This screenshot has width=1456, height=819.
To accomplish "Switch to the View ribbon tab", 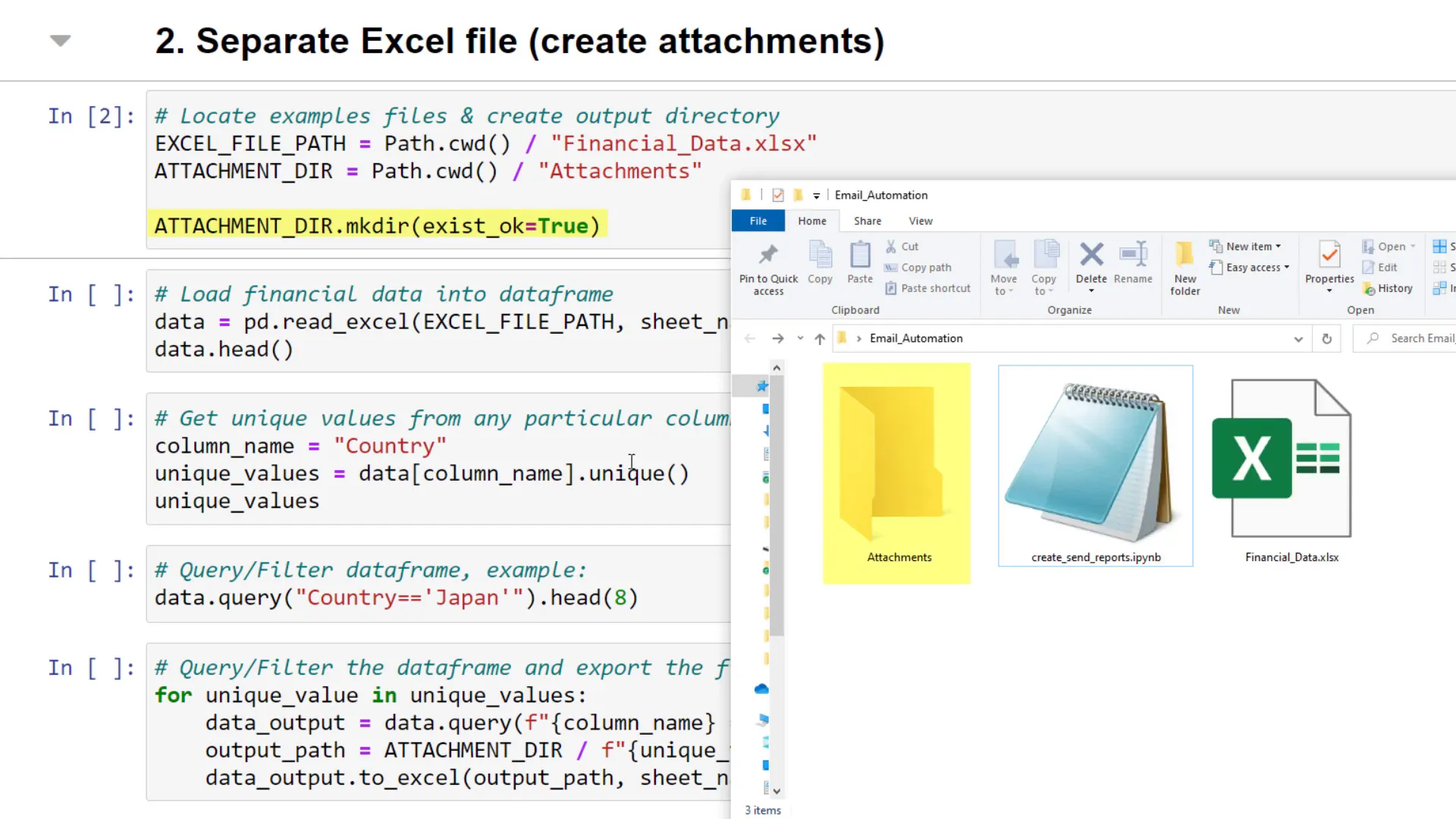I will [x=921, y=221].
